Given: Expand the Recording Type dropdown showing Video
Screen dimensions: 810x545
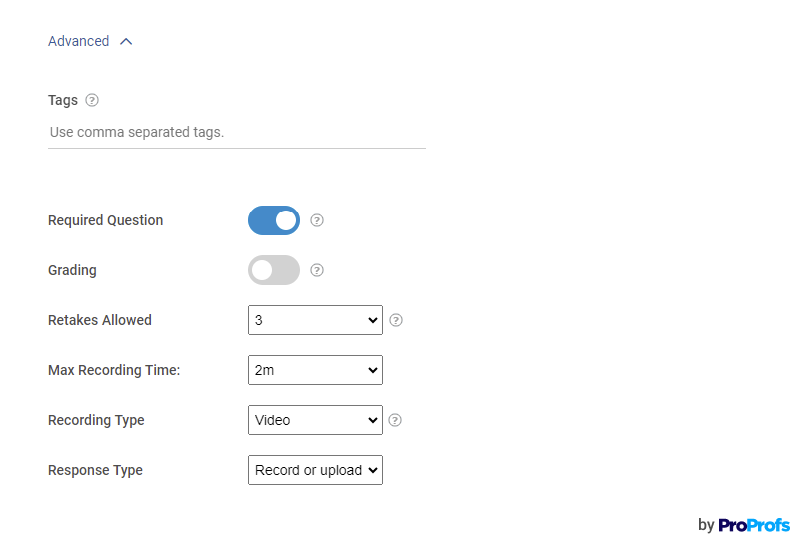Looking at the screenshot, I should 315,420.
